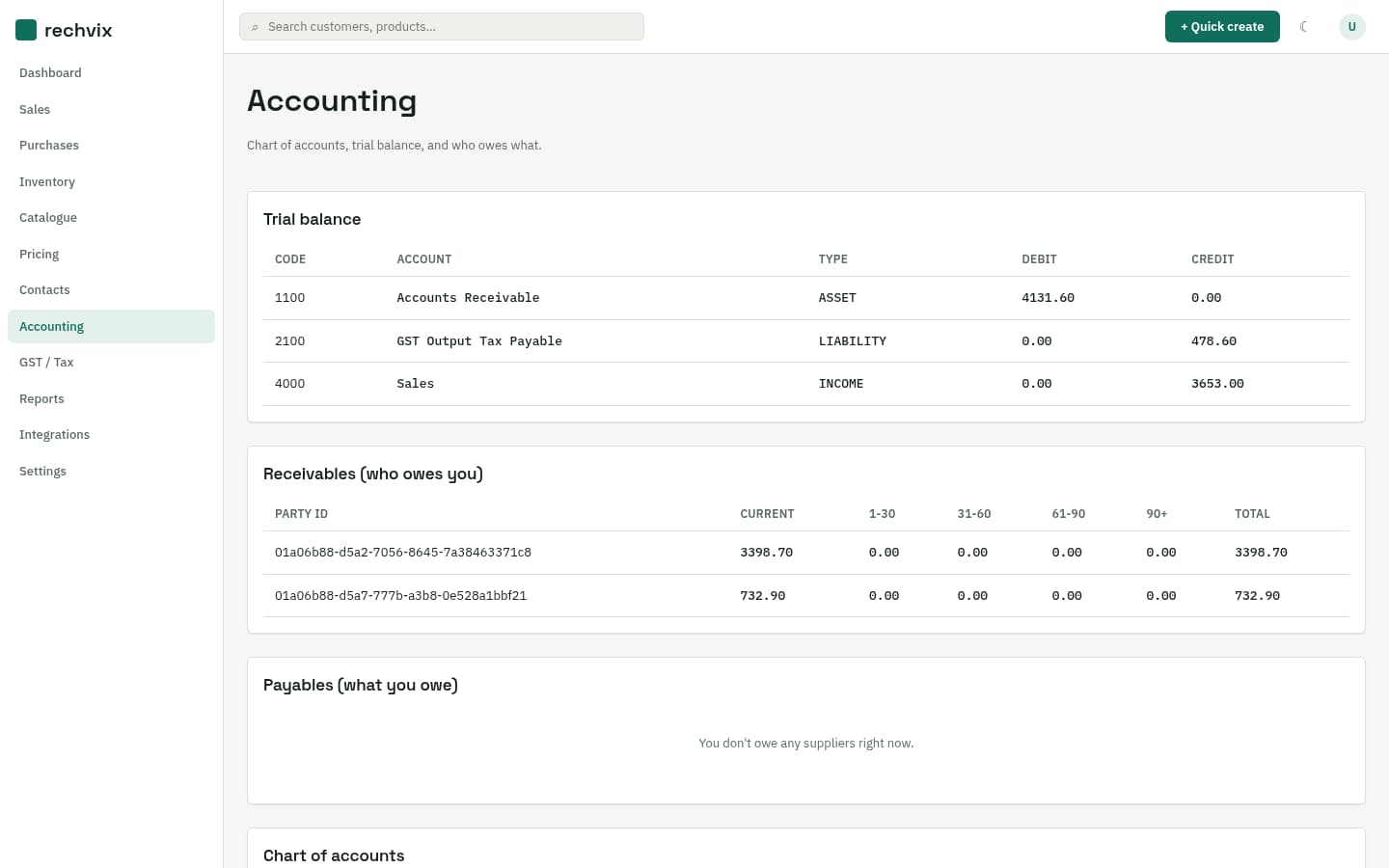Screen dimensions: 1389x868
Task: Click GST Output Tax Payable row
Action: point(806,341)
